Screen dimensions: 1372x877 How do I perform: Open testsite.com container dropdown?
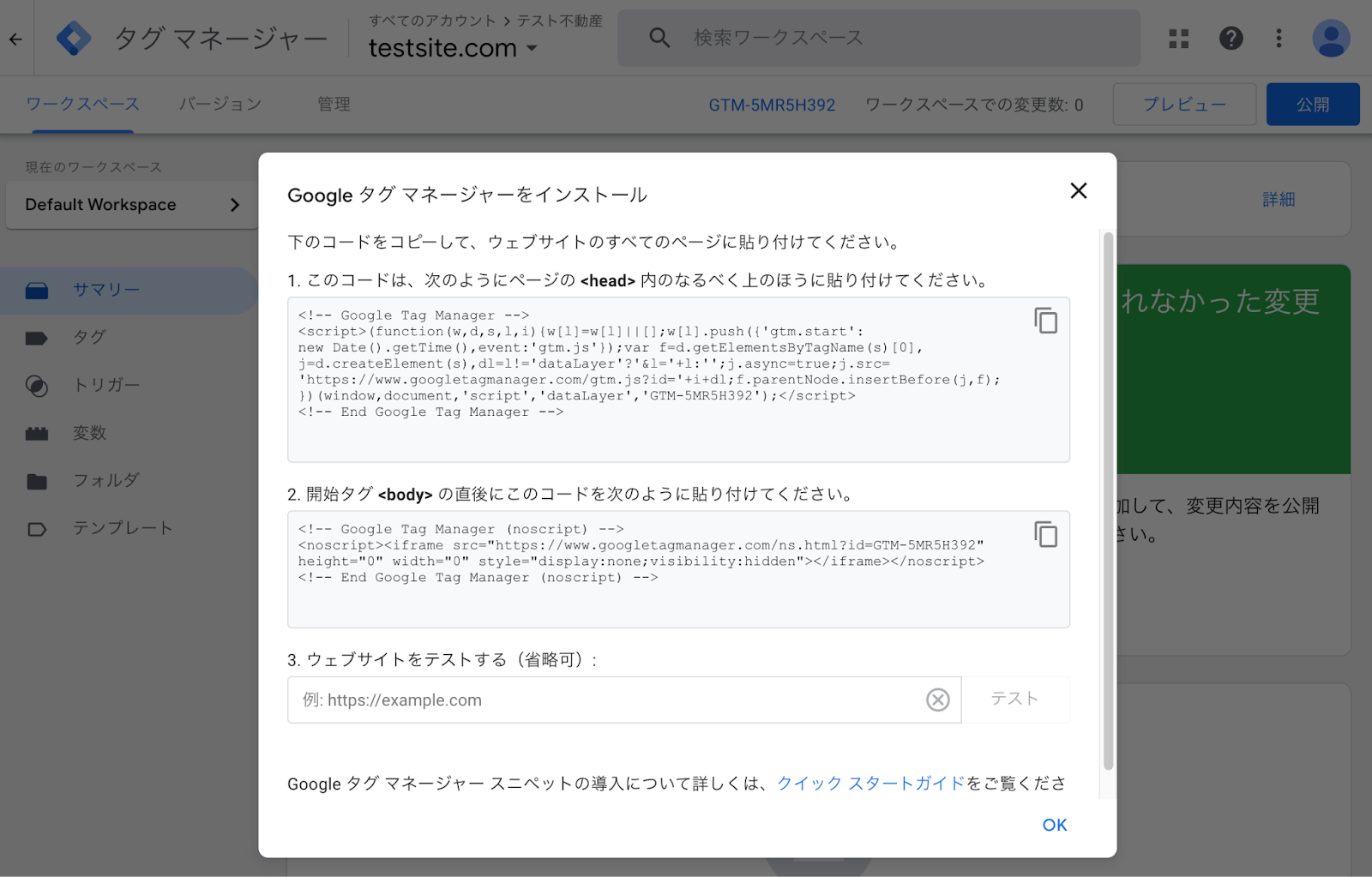(454, 48)
